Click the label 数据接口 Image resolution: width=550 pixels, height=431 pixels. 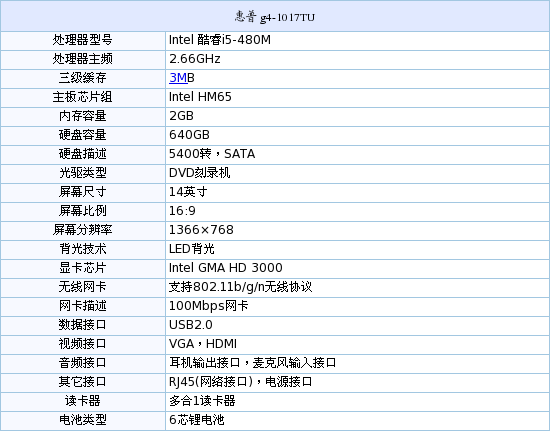[82, 325]
